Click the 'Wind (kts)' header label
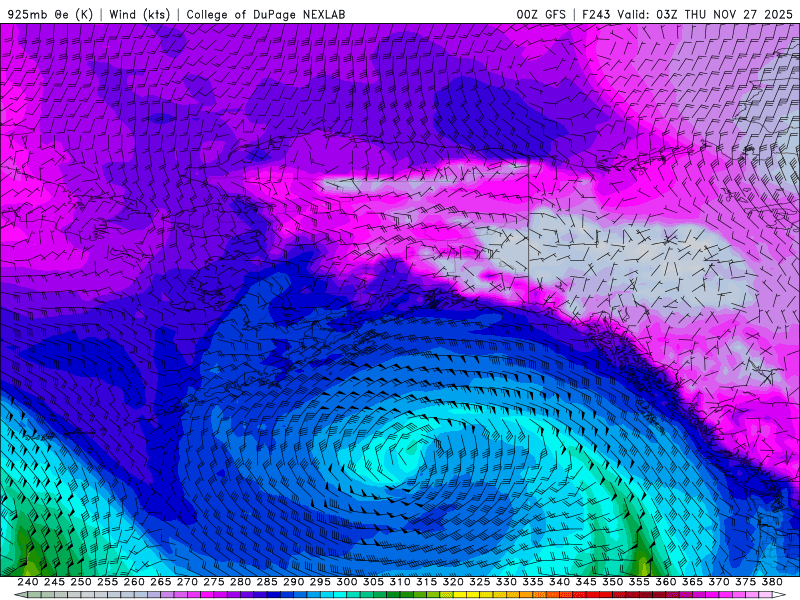Image resolution: width=800 pixels, height=600 pixels. tap(139, 14)
